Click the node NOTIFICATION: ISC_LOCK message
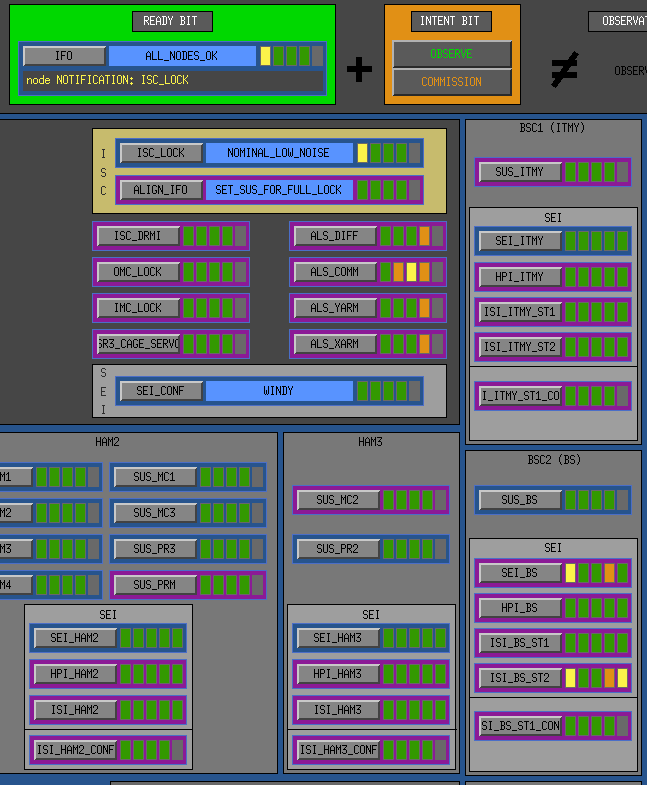Screen dimensions: 647x785 click(x=108, y=80)
